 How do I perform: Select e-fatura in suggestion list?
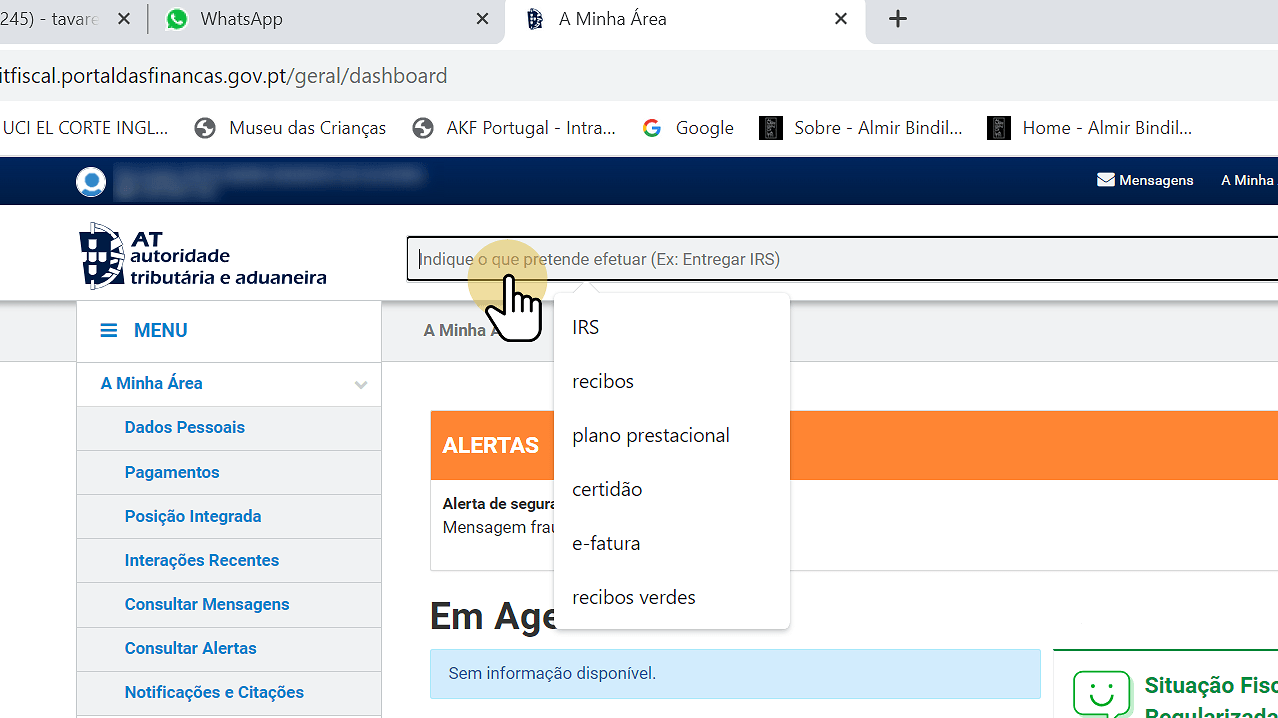606,543
